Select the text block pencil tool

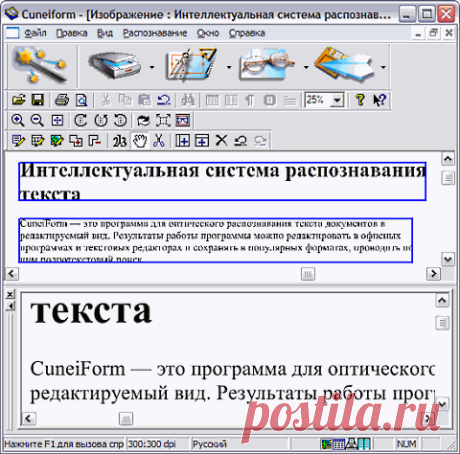(18, 140)
